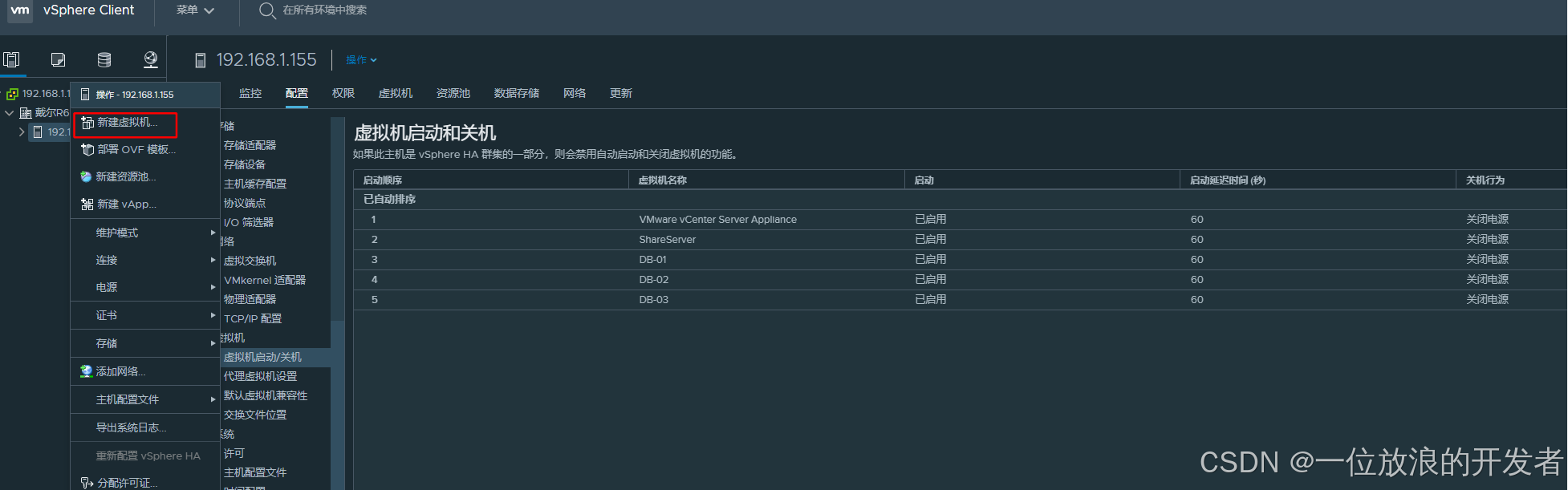Viewport: 1568px width, 490px height.
Task: Click in the global search field
Action: (x=324, y=10)
